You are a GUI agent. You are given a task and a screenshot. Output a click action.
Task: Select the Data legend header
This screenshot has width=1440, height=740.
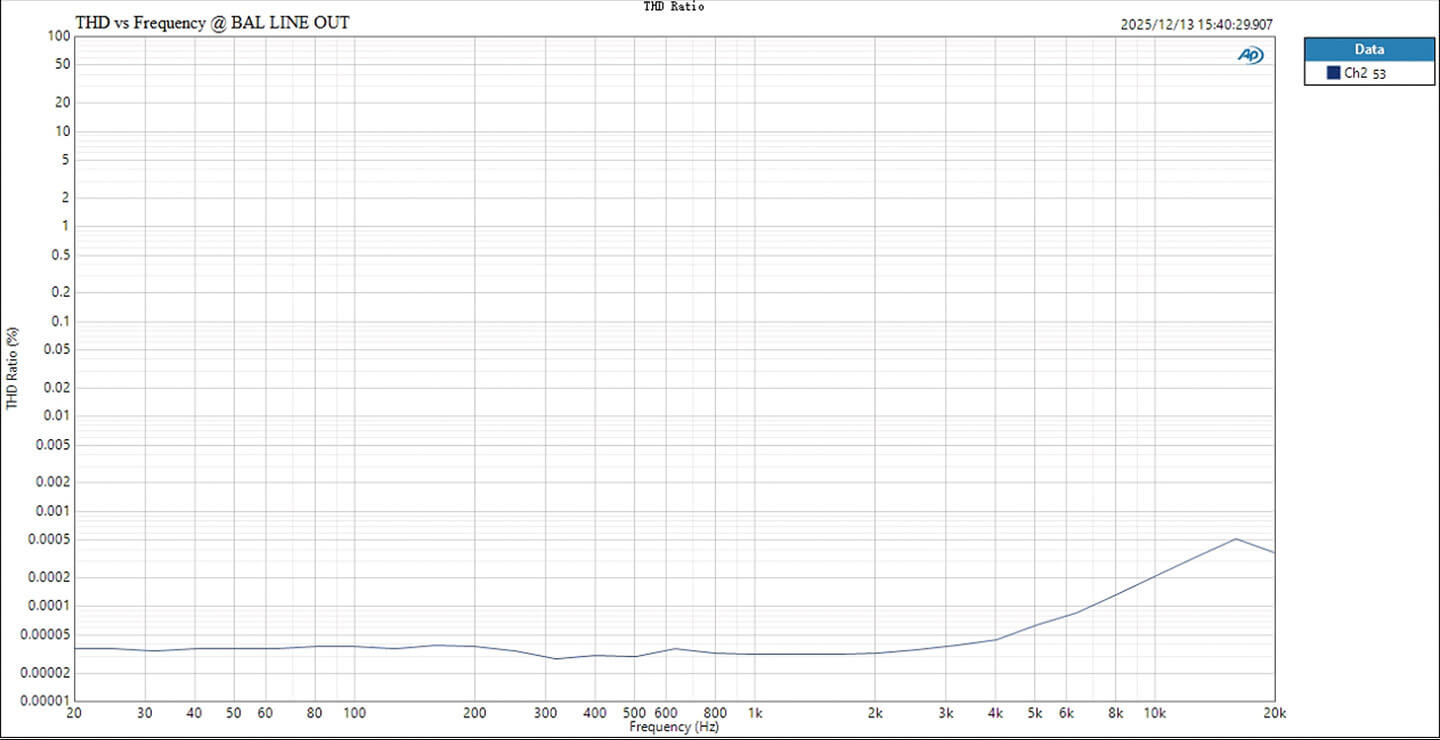(x=1369, y=49)
